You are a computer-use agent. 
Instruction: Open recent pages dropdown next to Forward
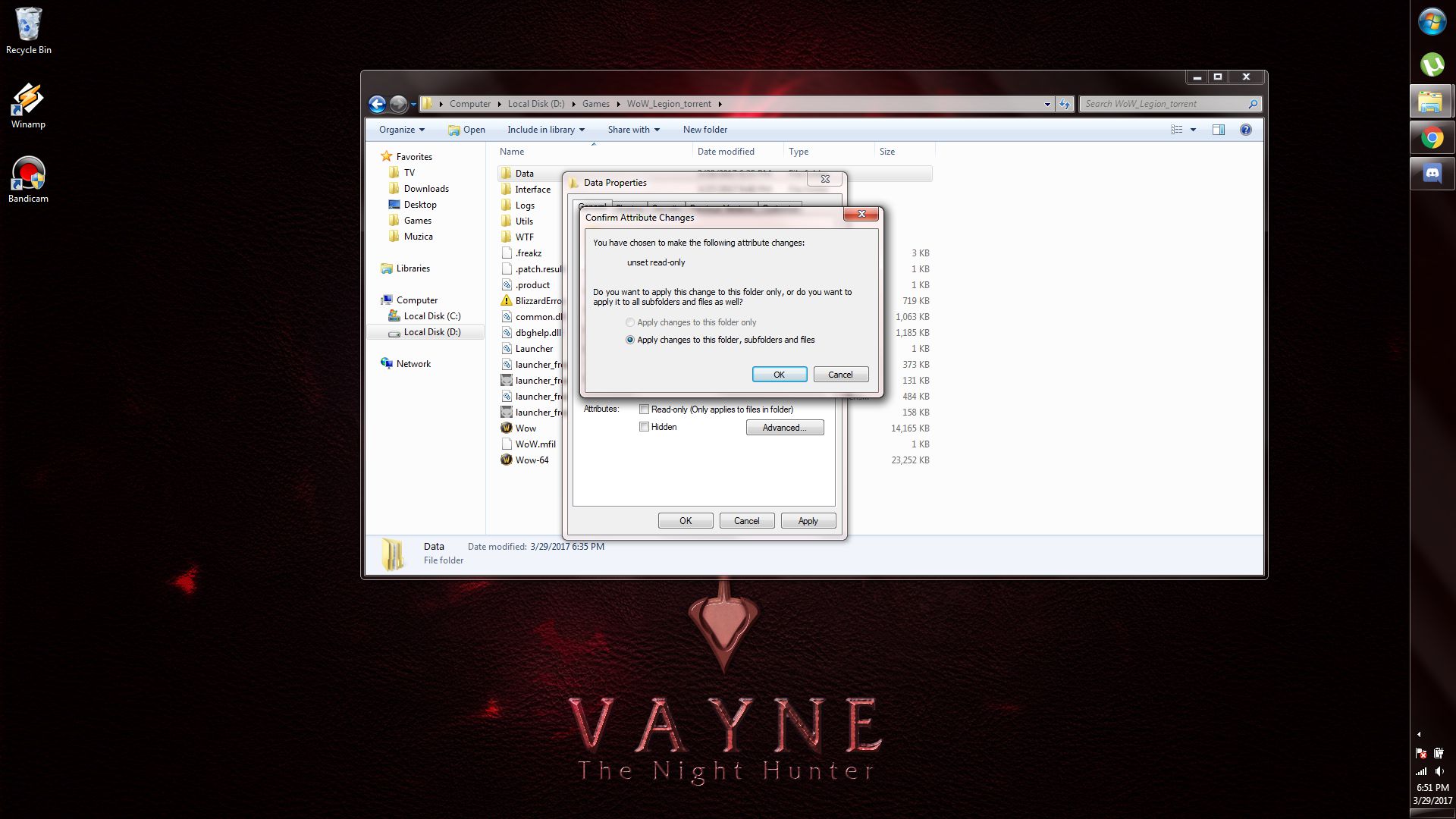[x=413, y=105]
